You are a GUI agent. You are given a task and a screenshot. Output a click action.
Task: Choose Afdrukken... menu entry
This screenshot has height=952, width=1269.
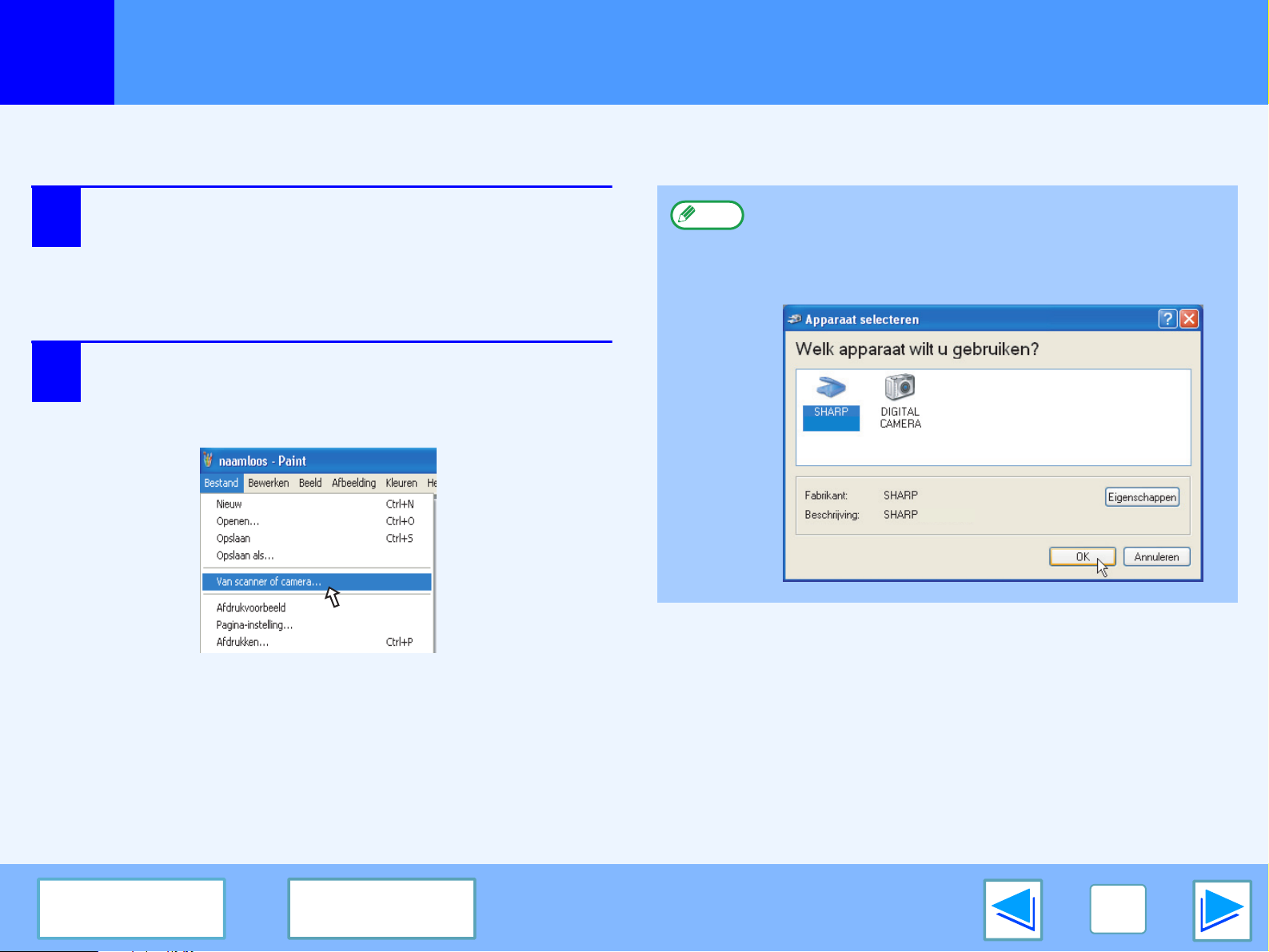[x=317, y=642]
